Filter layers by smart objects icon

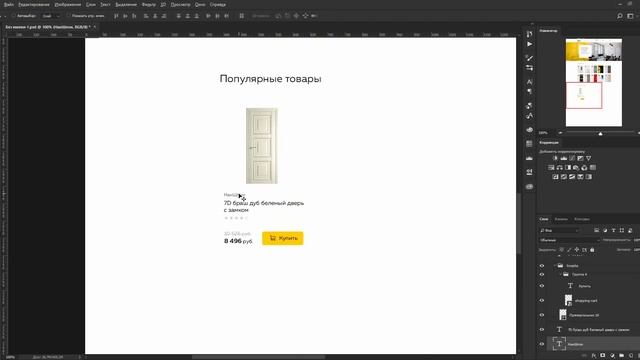coord(630,231)
